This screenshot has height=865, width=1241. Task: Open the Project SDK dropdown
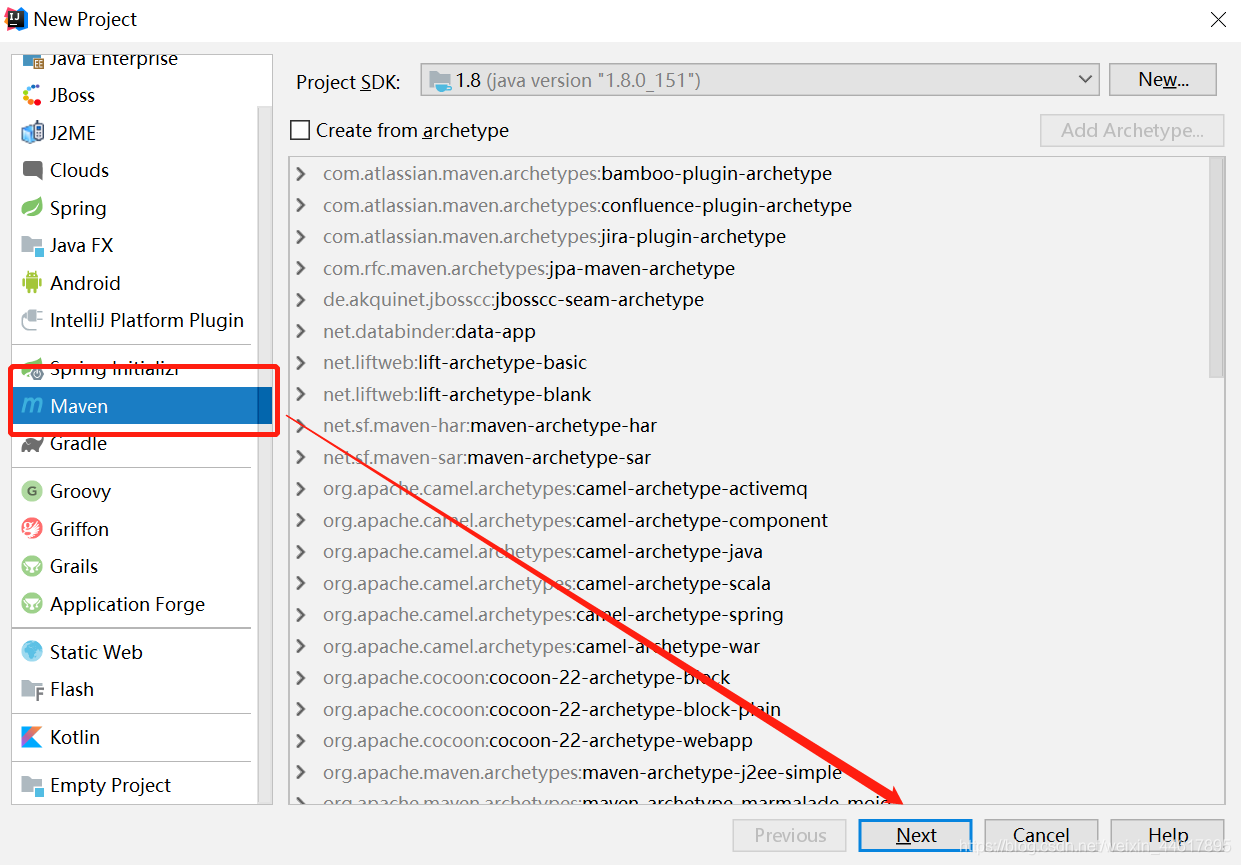pos(760,80)
